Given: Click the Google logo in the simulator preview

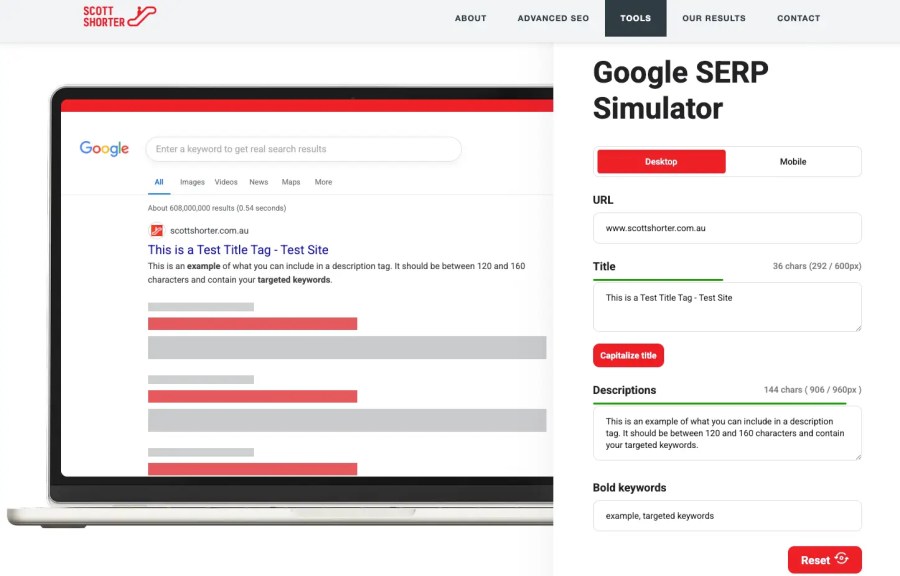Looking at the screenshot, I should click(104, 148).
